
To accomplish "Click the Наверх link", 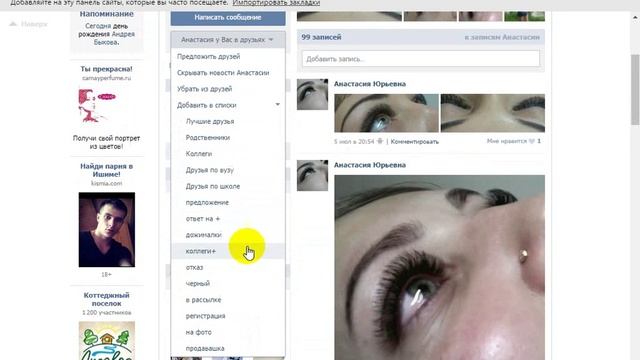I will 34,24.
